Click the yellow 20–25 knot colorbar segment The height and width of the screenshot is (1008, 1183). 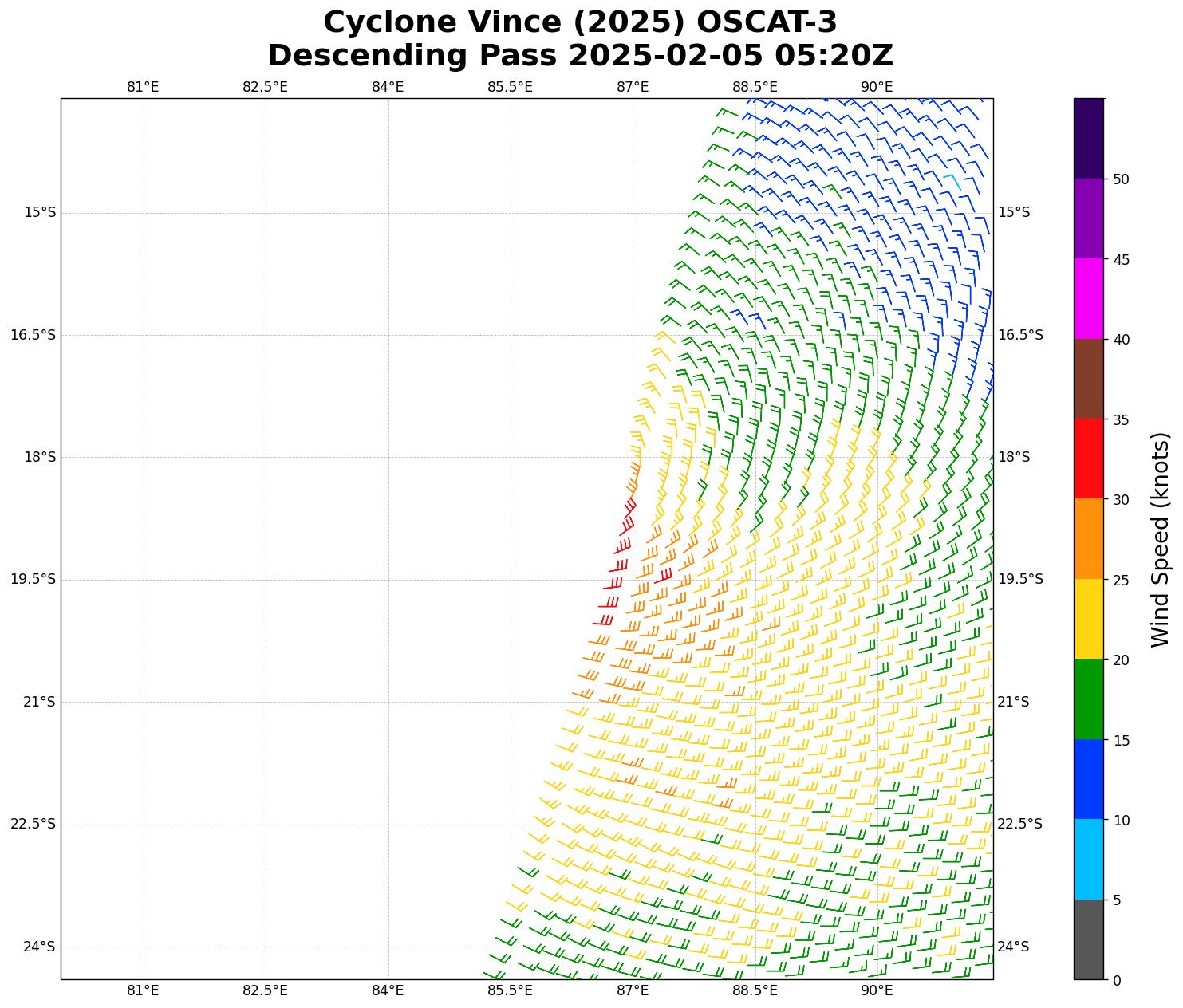[1088, 619]
